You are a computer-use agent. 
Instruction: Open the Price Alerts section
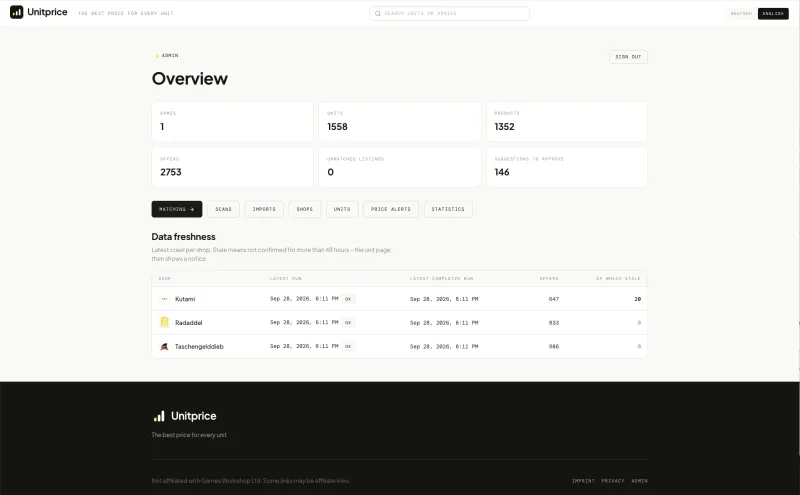click(x=390, y=209)
